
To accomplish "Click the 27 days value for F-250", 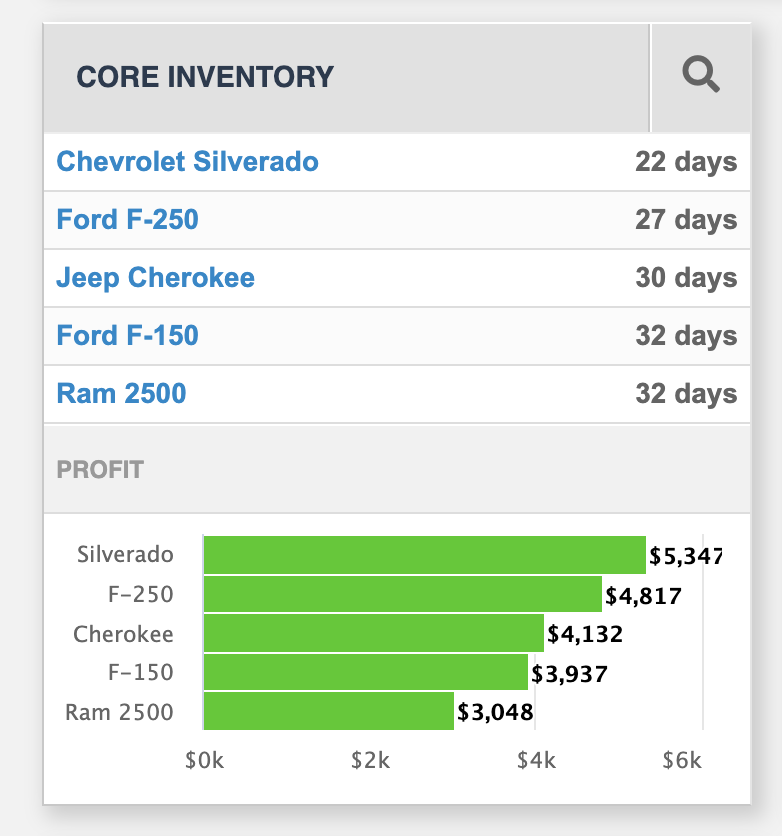I will (686, 220).
